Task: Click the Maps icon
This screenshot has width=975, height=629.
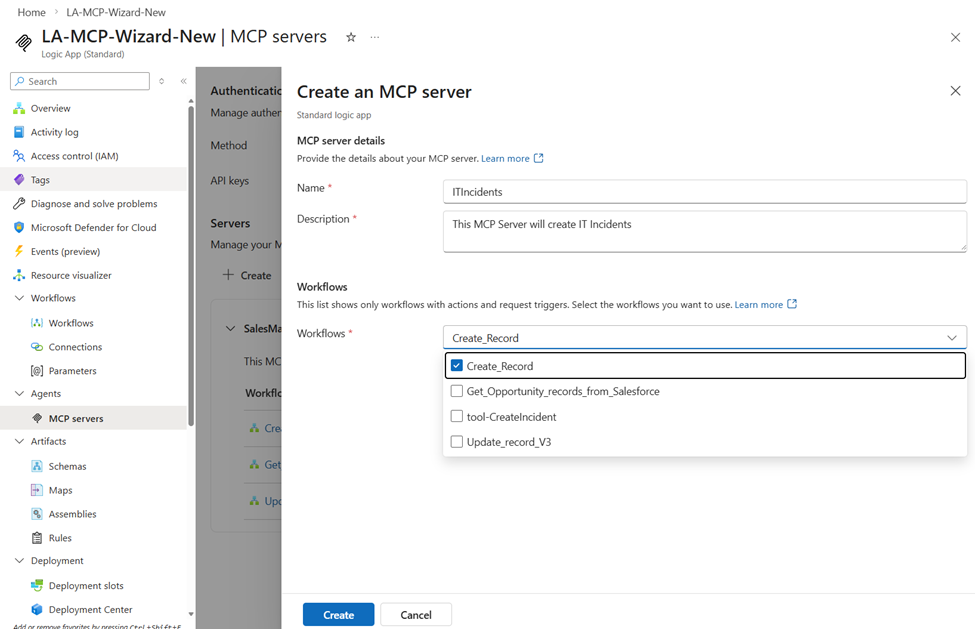Action: [37, 490]
